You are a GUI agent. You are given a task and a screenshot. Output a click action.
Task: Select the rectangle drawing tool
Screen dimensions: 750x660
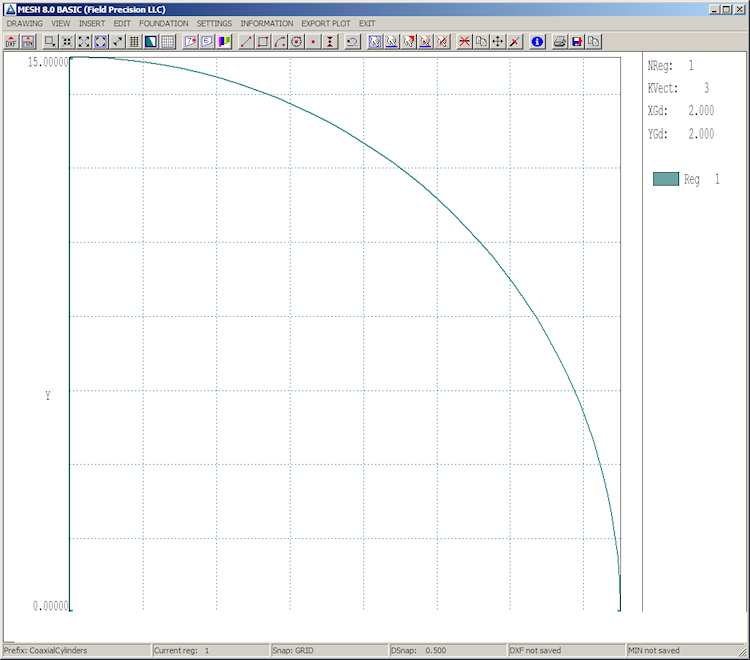pyautogui.click(x=263, y=42)
